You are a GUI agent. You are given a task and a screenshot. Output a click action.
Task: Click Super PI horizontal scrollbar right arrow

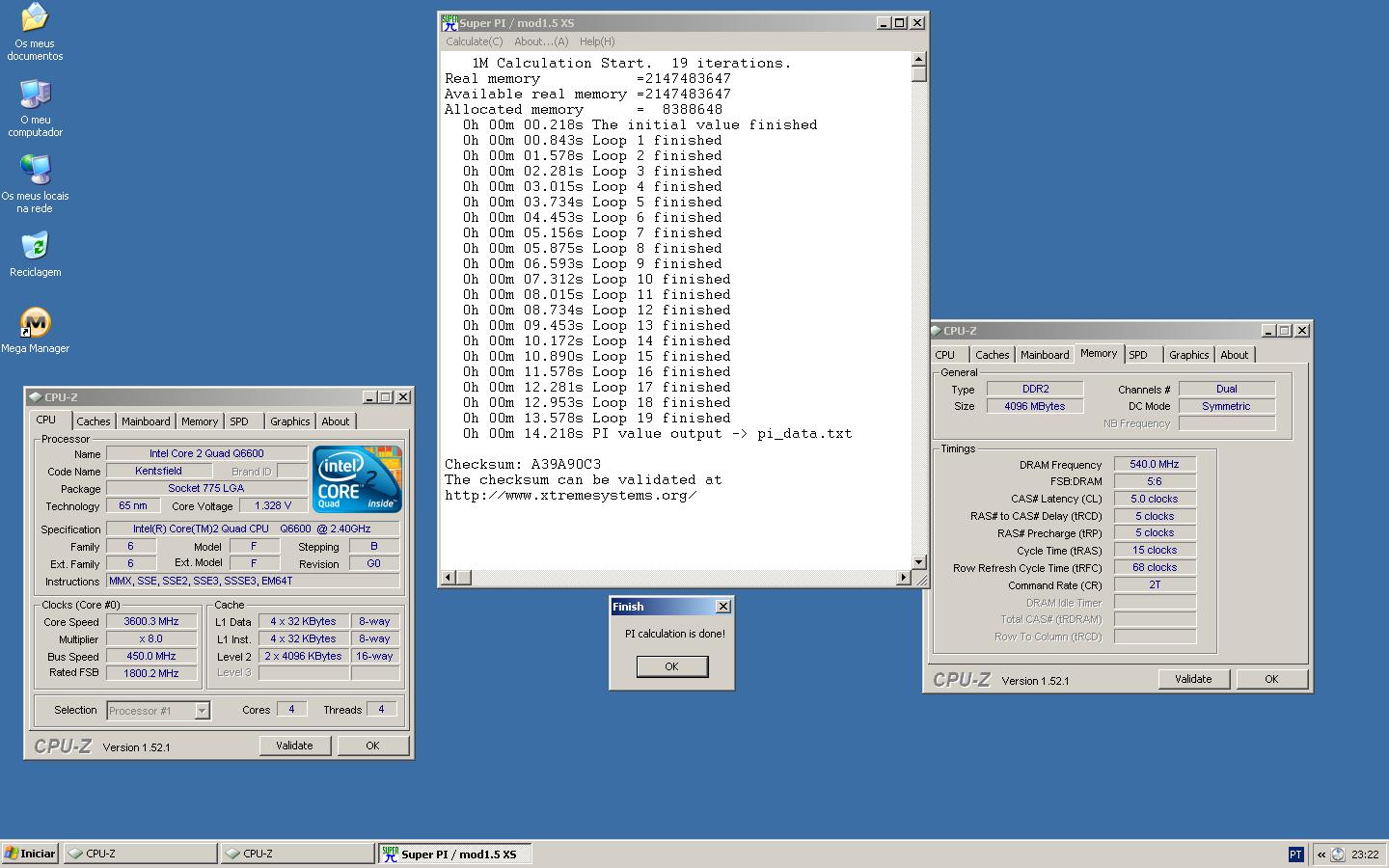click(x=904, y=577)
